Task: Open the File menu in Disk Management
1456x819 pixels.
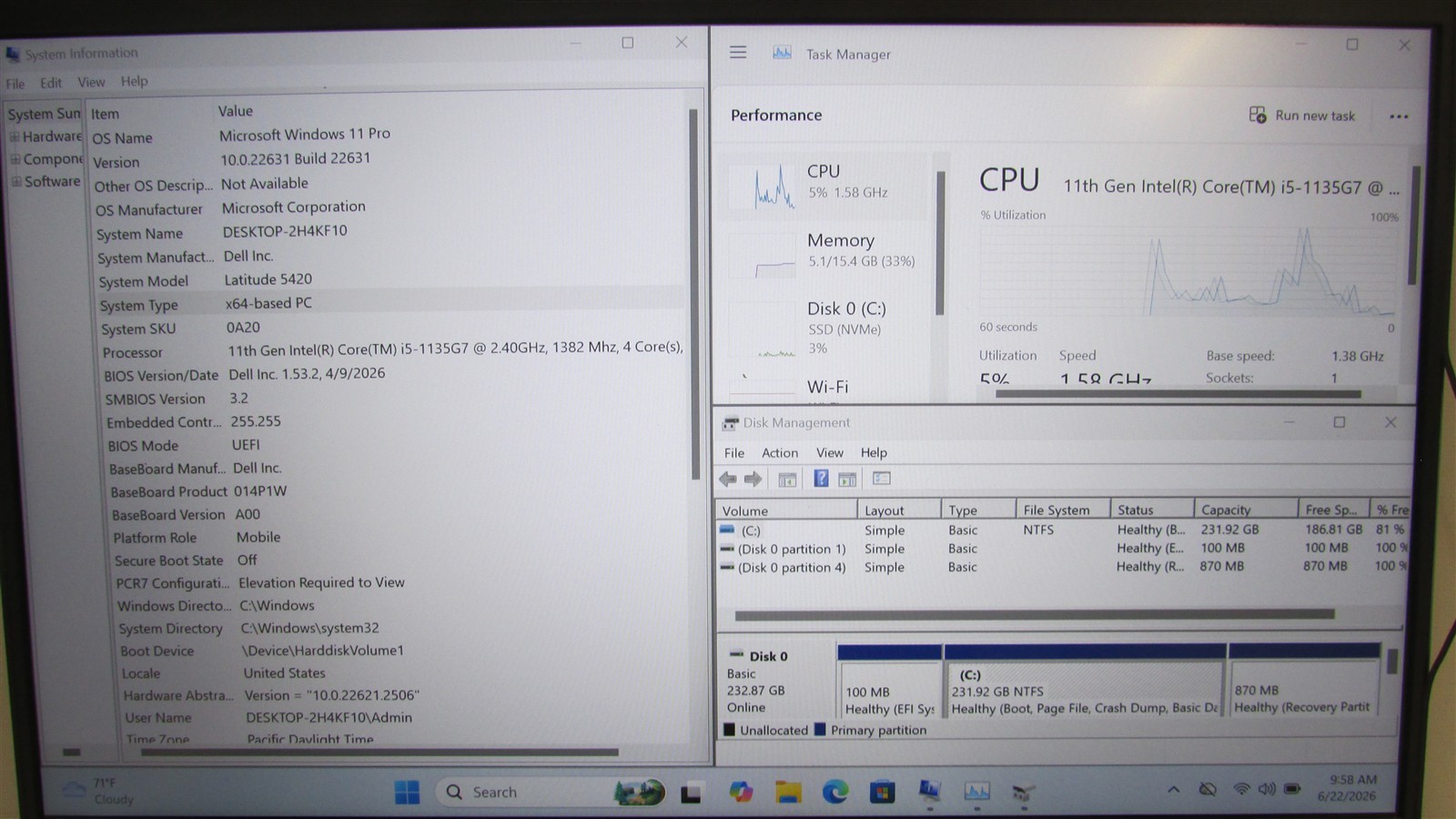Action: 734,452
